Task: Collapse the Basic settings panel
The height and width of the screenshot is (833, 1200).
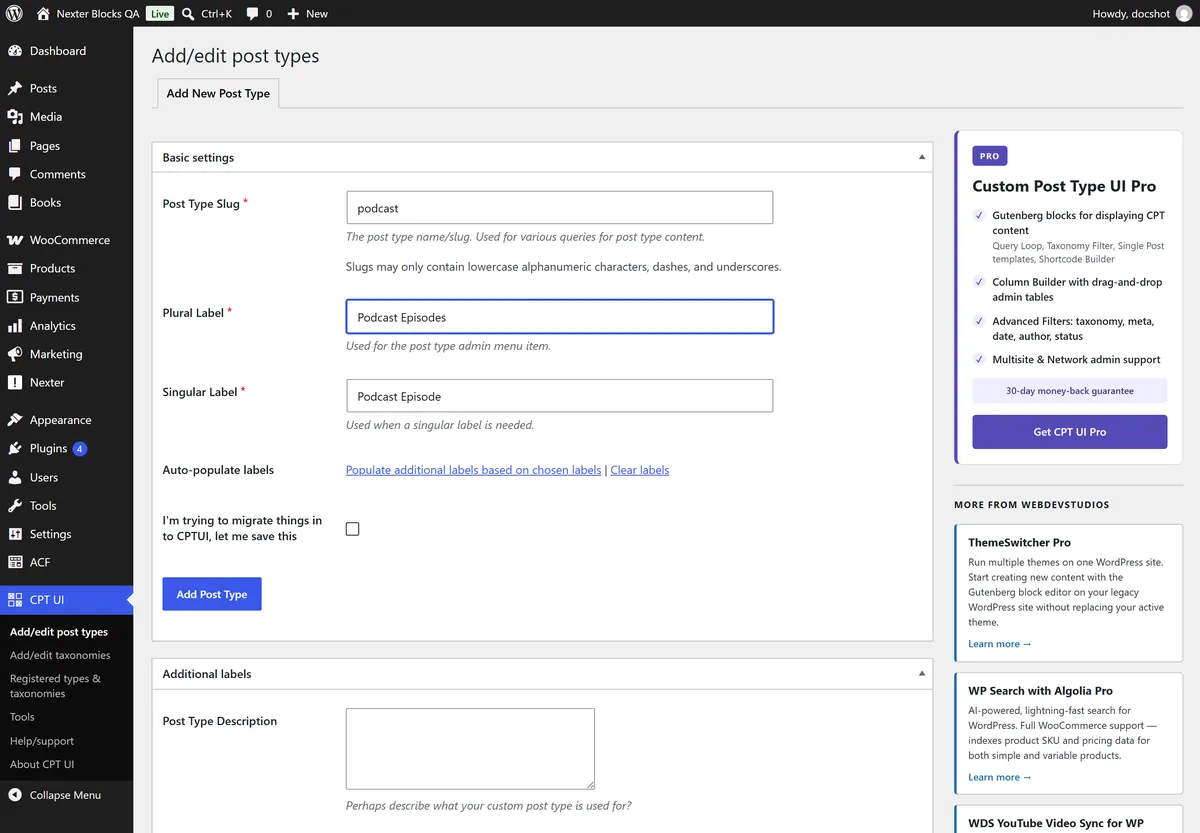Action: (x=921, y=157)
